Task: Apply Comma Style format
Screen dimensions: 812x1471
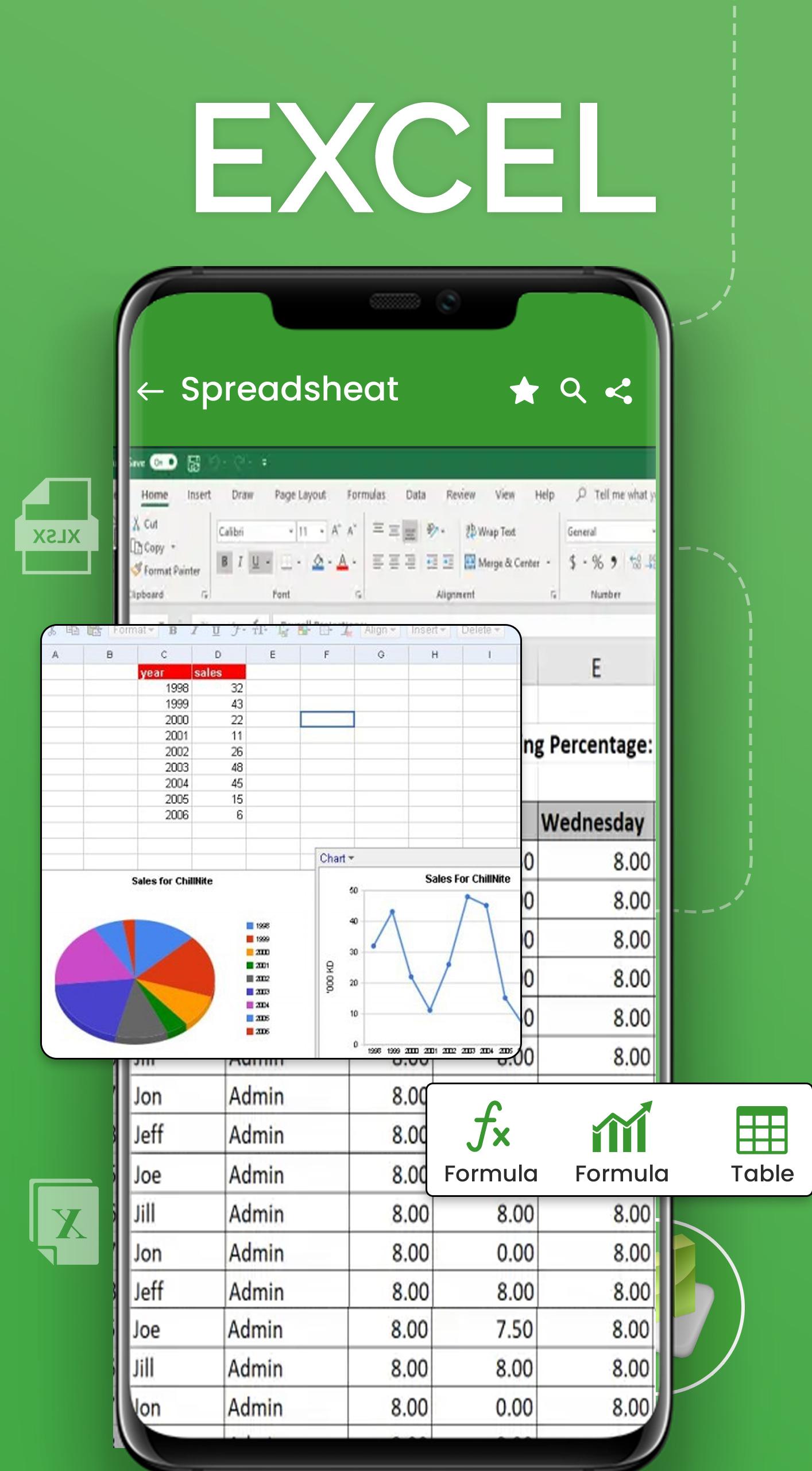Action: tap(614, 562)
